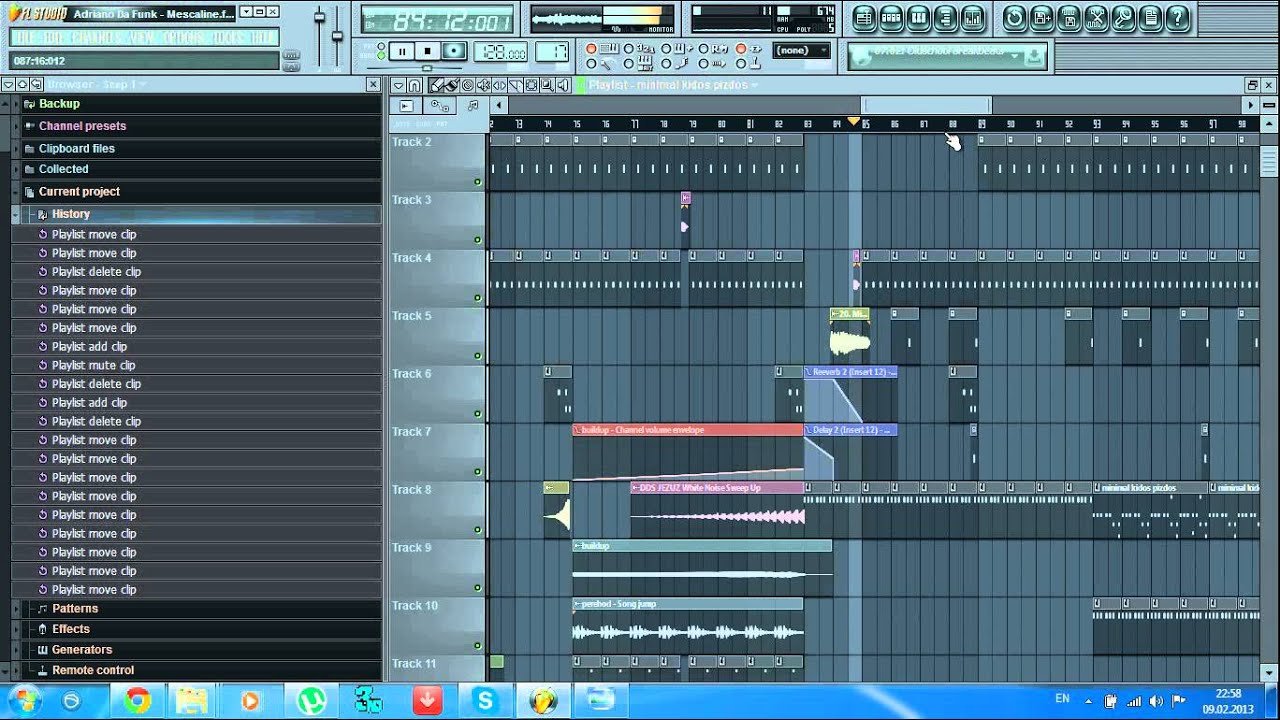Click the playlist horizontal scrollbar thumb

coord(926,105)
